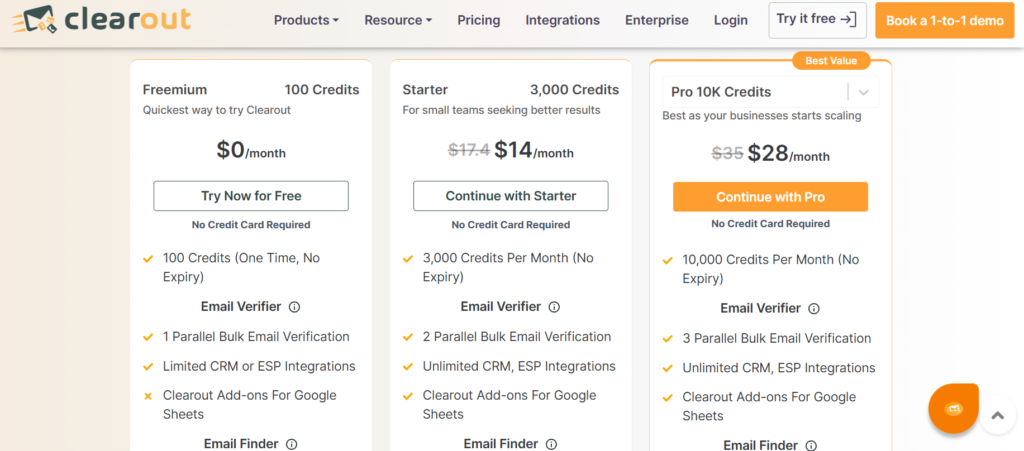Image resolution: width=1024 pixels, height=451 pixels.
Task: Click the struck-through $35 price
Action: click(728, 153)
